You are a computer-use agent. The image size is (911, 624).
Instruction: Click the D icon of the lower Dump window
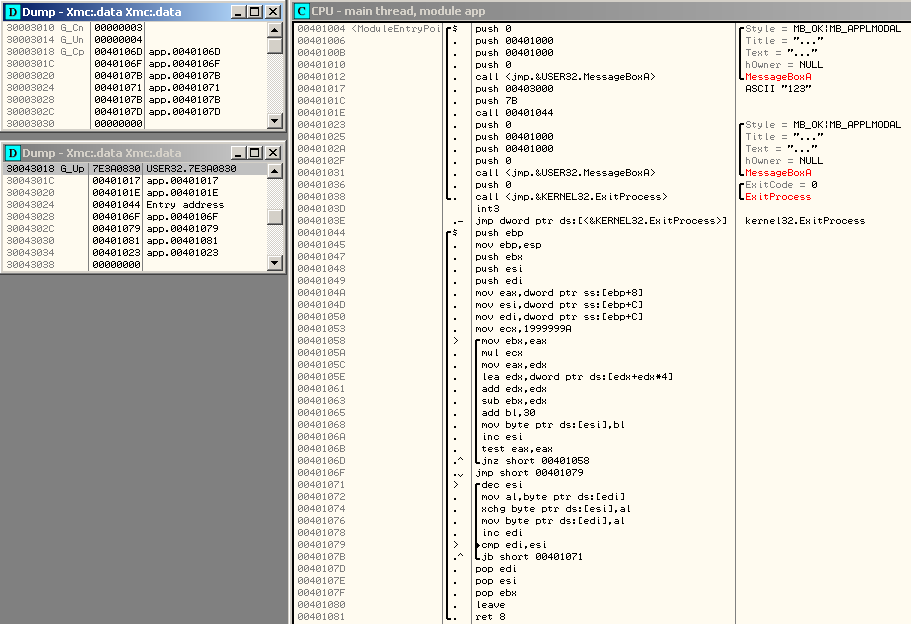pyautogui.click(x=13, y=152)
